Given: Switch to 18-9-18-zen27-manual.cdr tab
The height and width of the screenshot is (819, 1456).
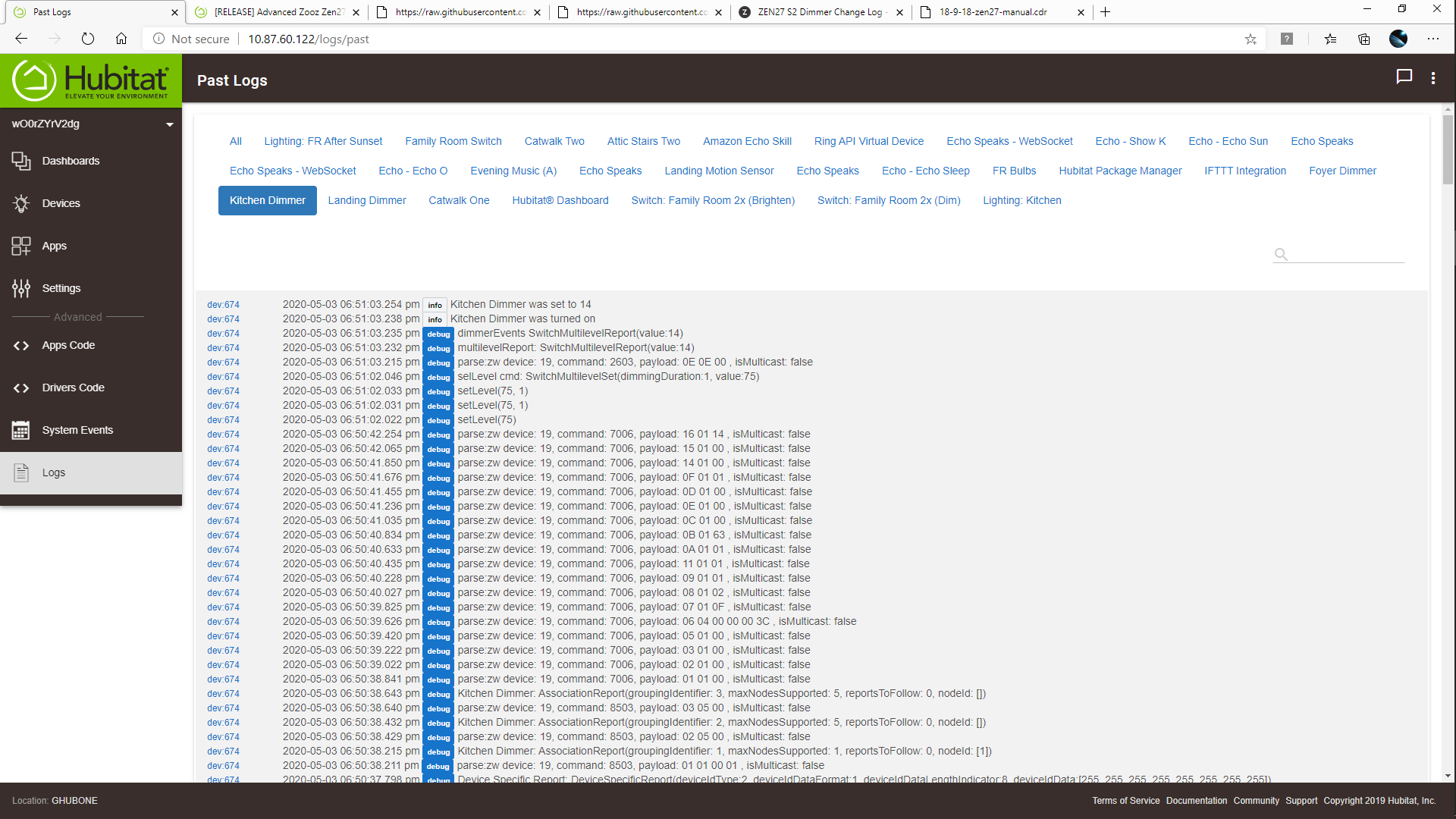Looking at the screenshot, I should click(1001, 12).
